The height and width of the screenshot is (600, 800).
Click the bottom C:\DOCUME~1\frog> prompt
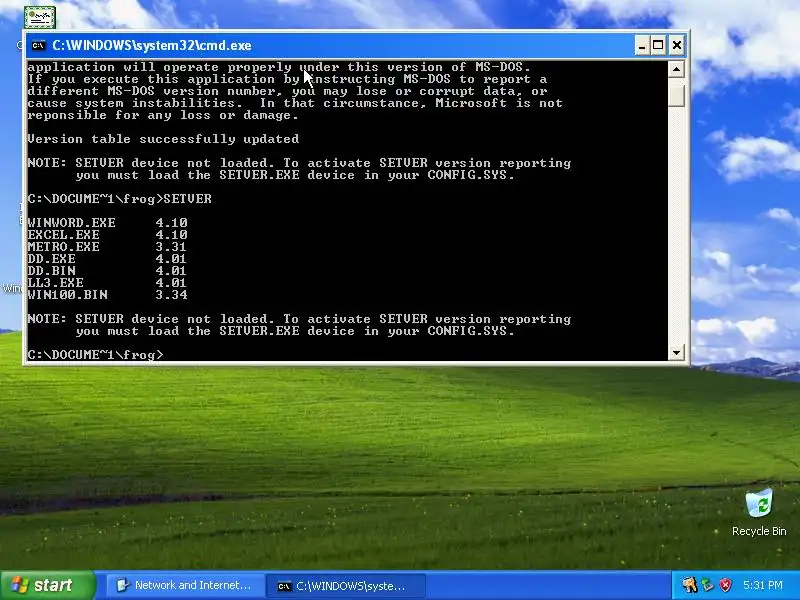(x=95, y=355)
